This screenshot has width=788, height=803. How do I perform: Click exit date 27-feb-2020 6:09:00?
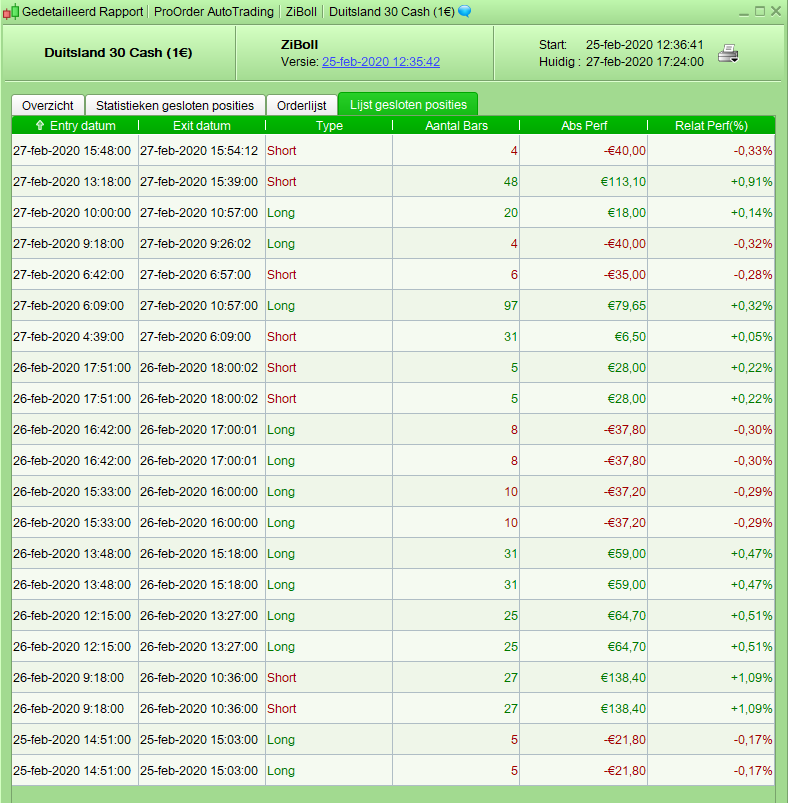196,336
